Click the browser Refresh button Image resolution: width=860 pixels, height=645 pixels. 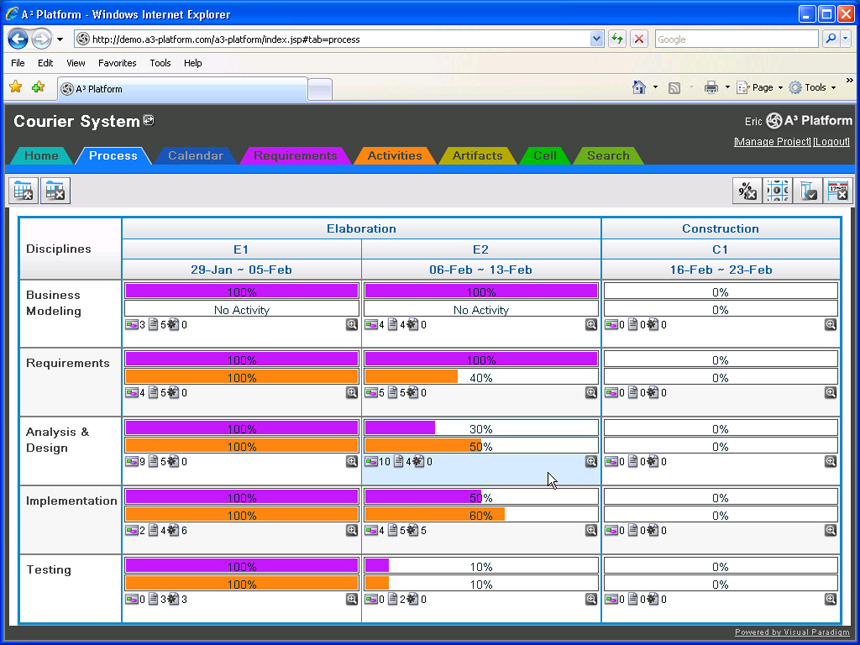pyautogui.click(x=617, y=39)
